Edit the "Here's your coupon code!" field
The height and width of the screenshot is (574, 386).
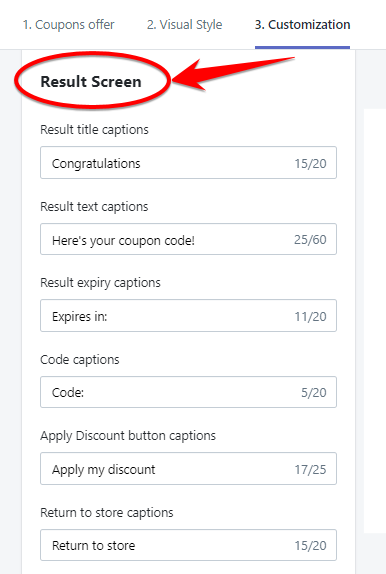188,239
